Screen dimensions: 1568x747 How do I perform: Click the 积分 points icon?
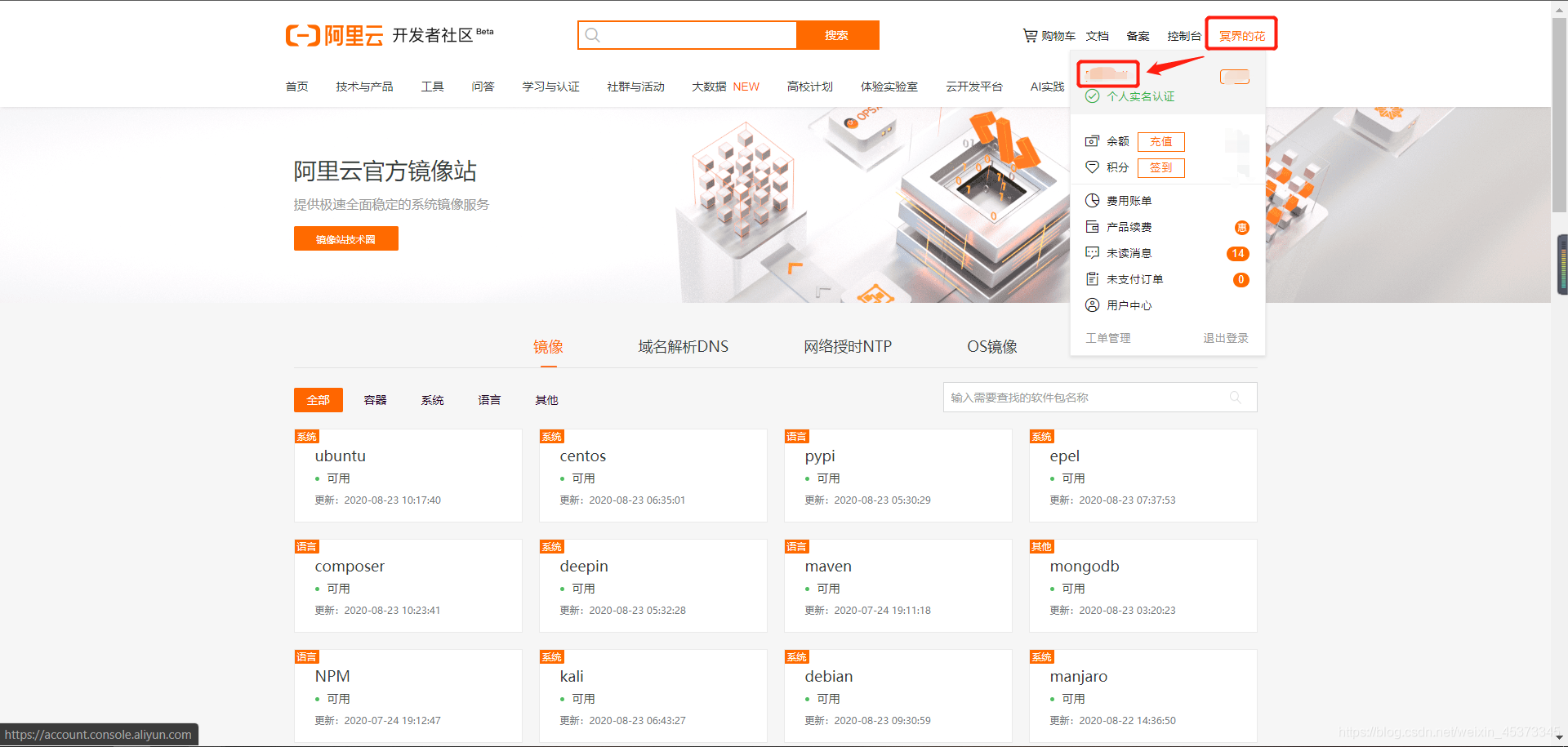[1092, 167]
